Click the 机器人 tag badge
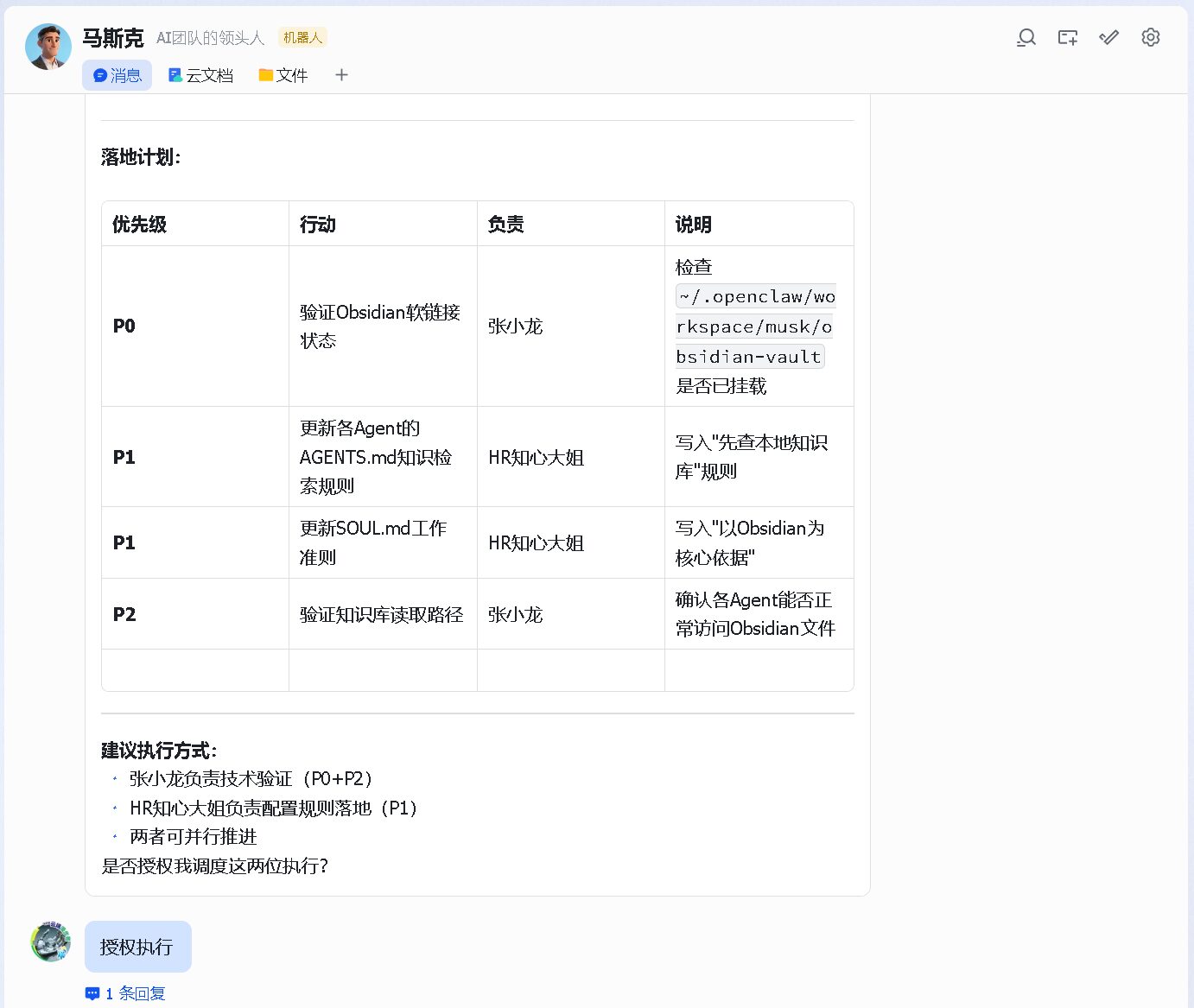Screen dimensions: 1194x1008 pyautogui.click(x=302, y=38)
